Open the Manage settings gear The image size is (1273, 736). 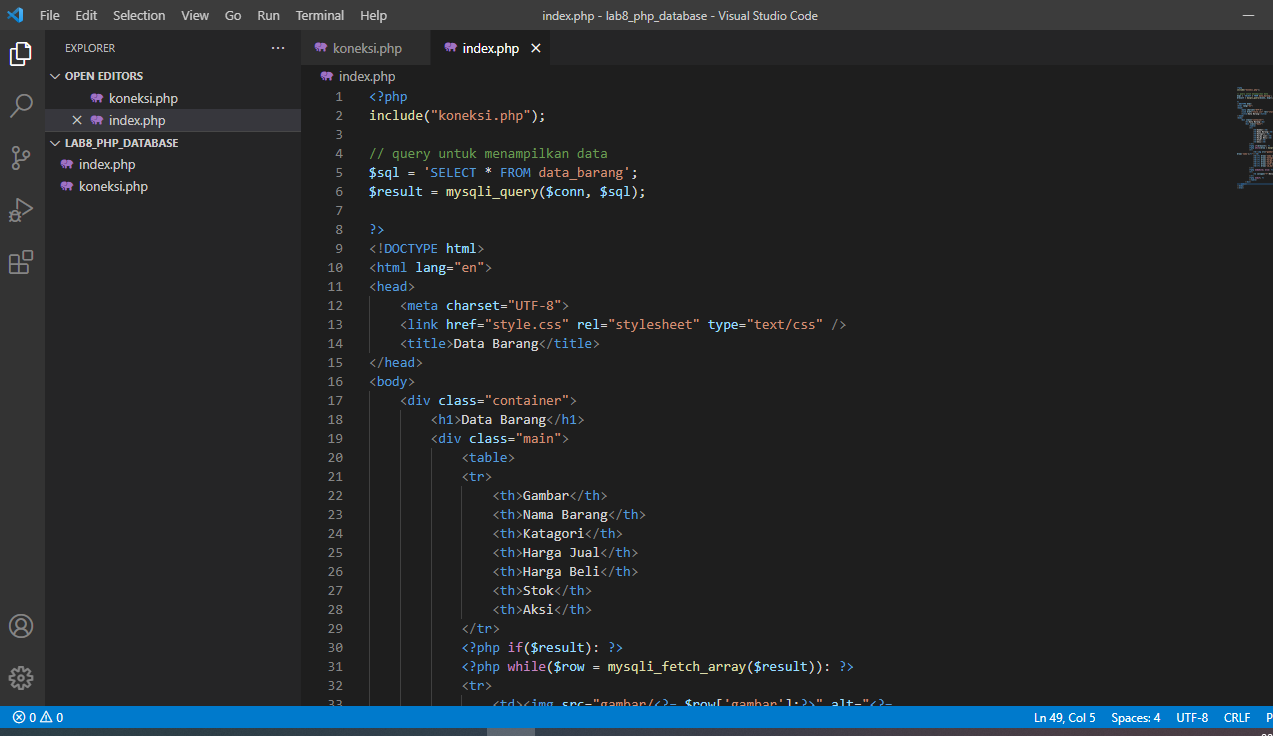20,678
